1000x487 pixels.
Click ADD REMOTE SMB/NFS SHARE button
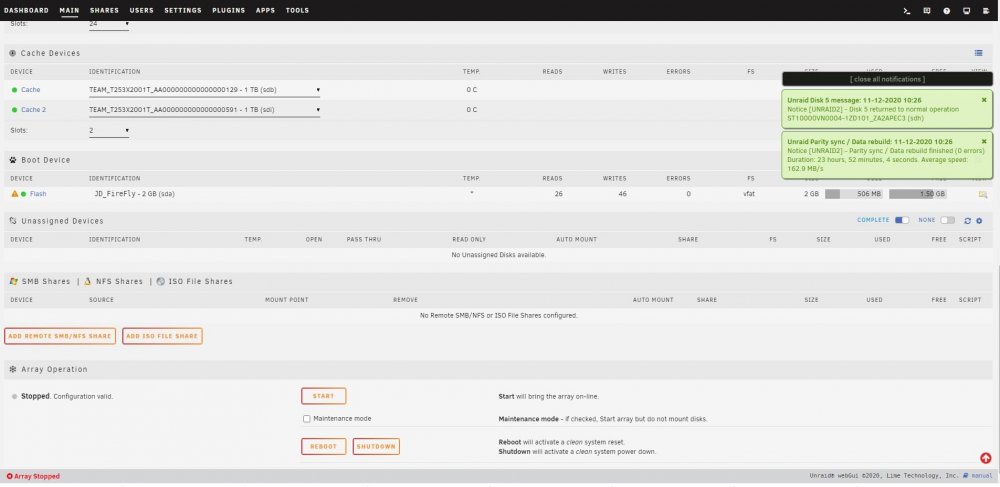[x=60, y=336]
